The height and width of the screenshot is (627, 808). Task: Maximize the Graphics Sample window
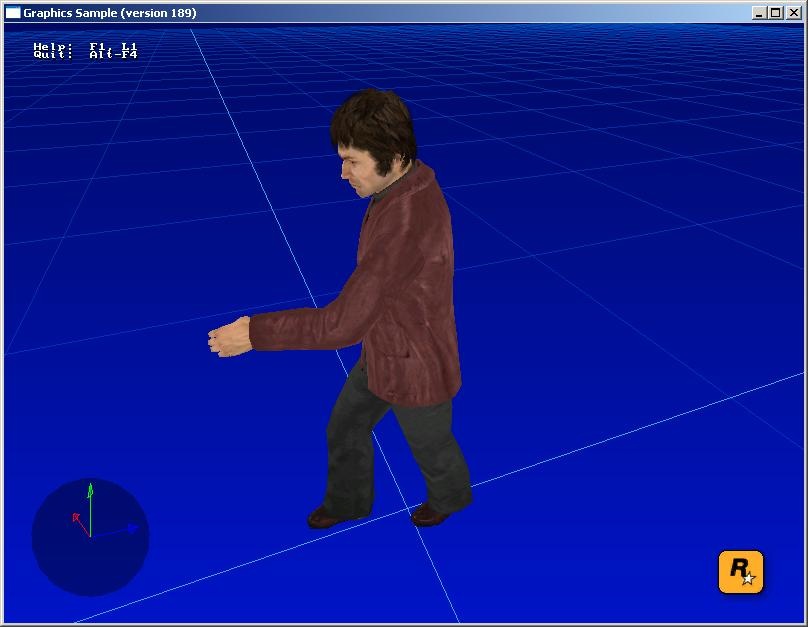pyautogui.click(x=776, y=13)
